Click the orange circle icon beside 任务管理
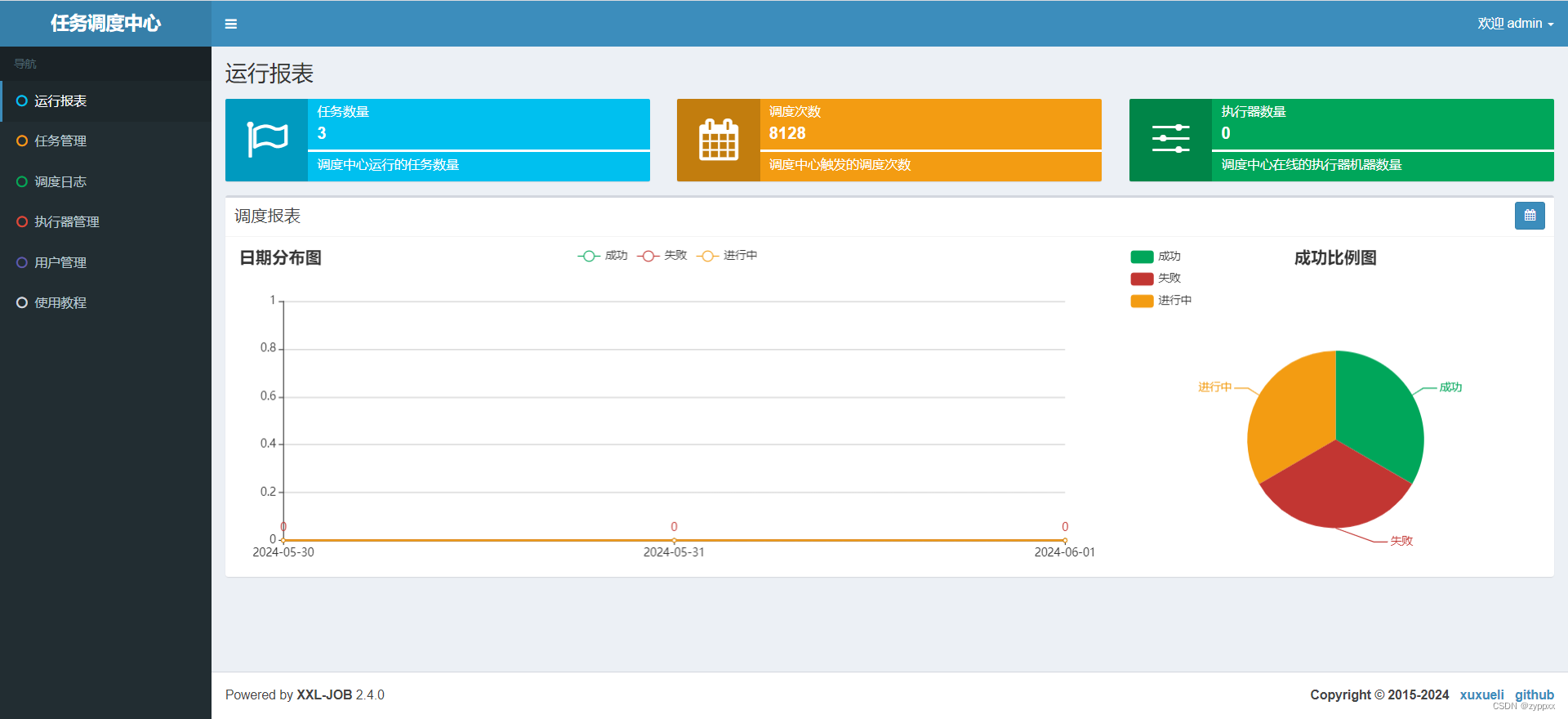Viewport: 1568px width, 719px height. pos(22,141)
